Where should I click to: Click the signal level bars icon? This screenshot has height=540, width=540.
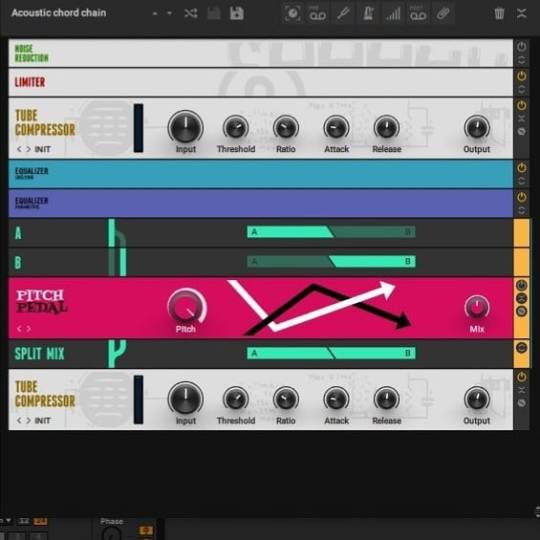393,14
